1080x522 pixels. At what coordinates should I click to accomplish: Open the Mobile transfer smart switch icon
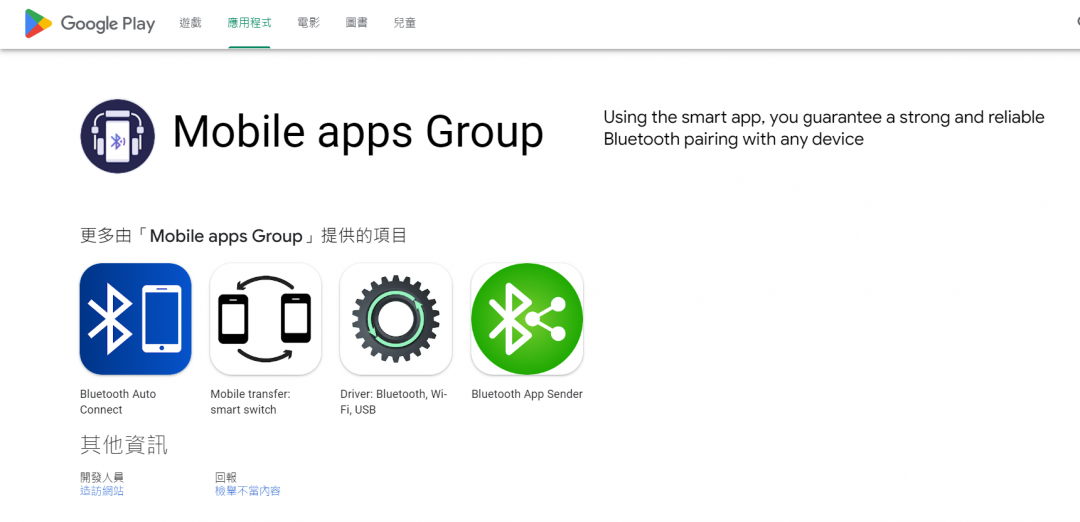[x=266, y=319]
